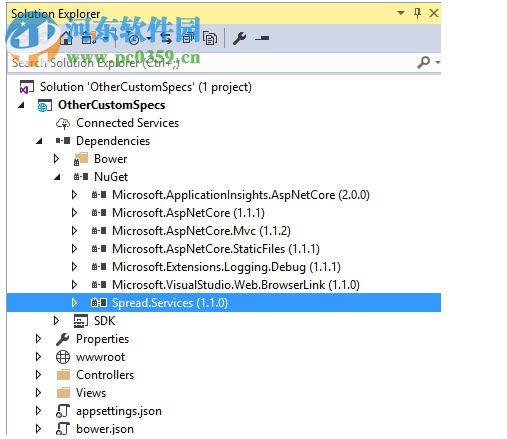Expand the appsettings.json file node

pos(38,411)
